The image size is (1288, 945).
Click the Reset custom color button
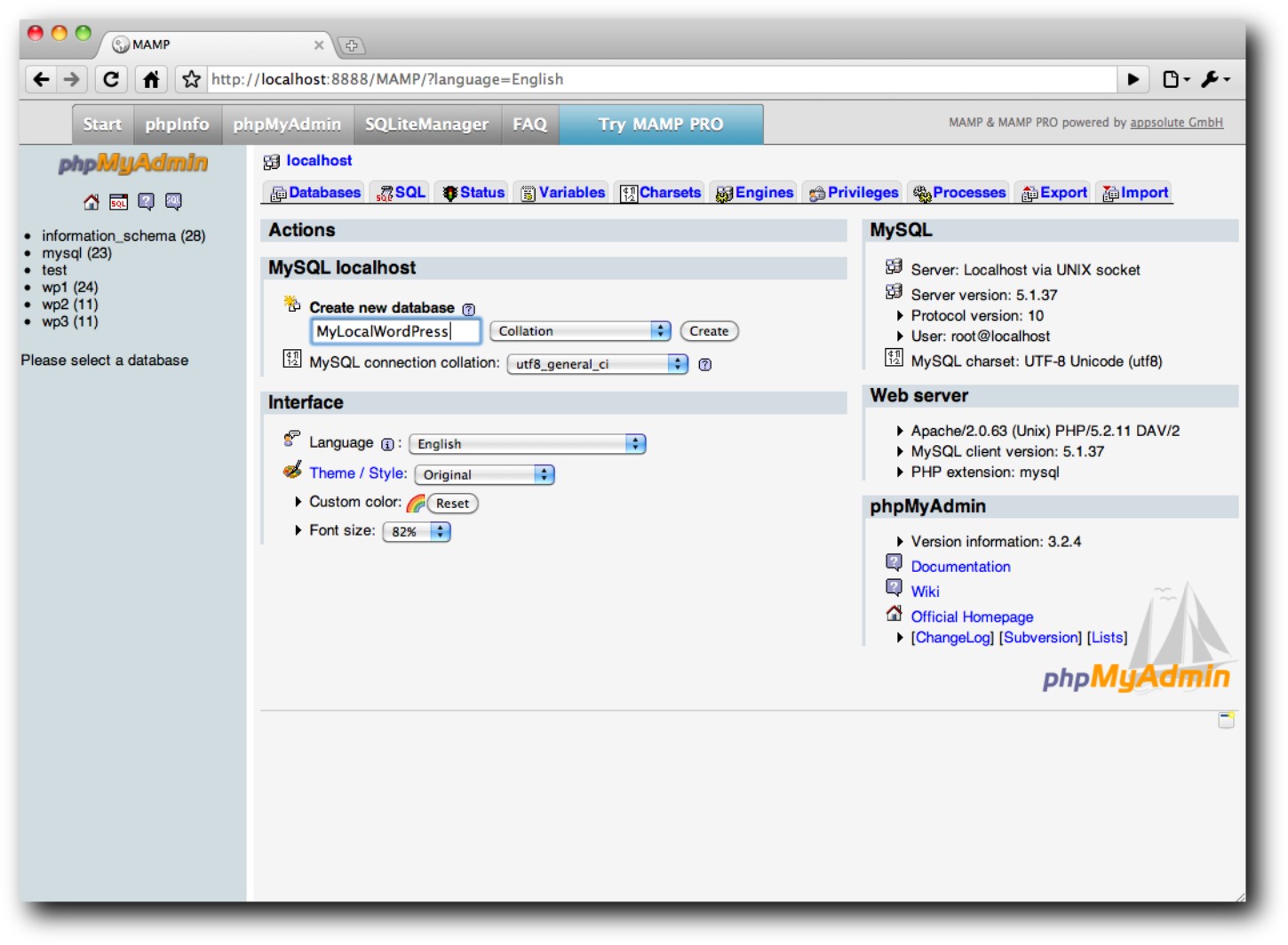(x=452, y=504)
